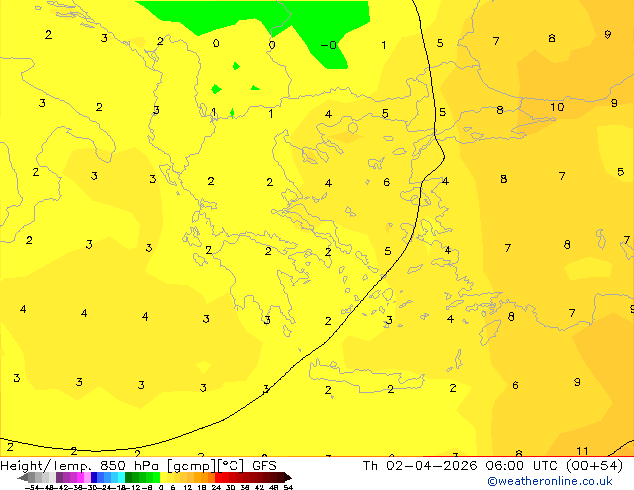This screenshot has width=634, height=490.
Task: Click the dark right arrow of color scale
Action: click(x=288, y=478)
